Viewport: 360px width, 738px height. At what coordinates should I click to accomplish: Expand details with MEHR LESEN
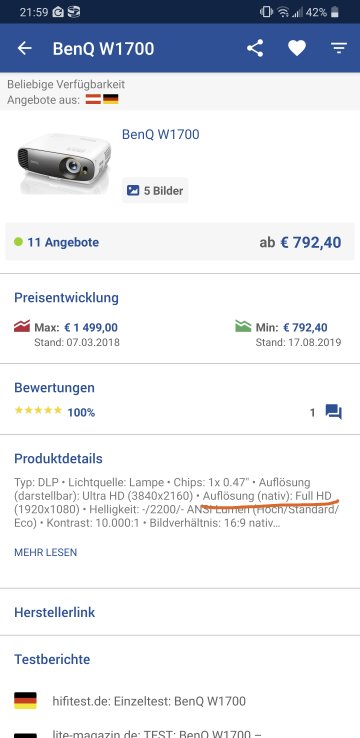46,553
